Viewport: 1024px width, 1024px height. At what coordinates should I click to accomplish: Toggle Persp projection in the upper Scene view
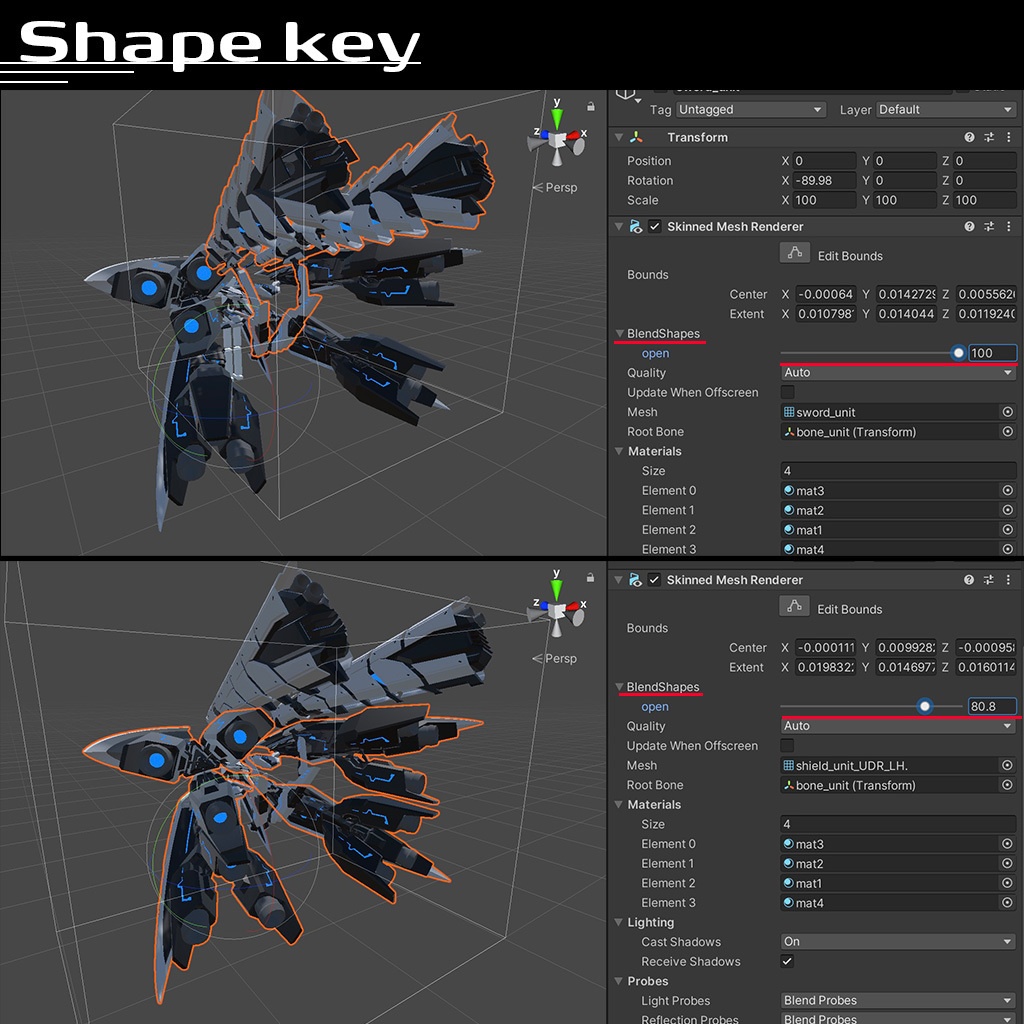[555, 187]
